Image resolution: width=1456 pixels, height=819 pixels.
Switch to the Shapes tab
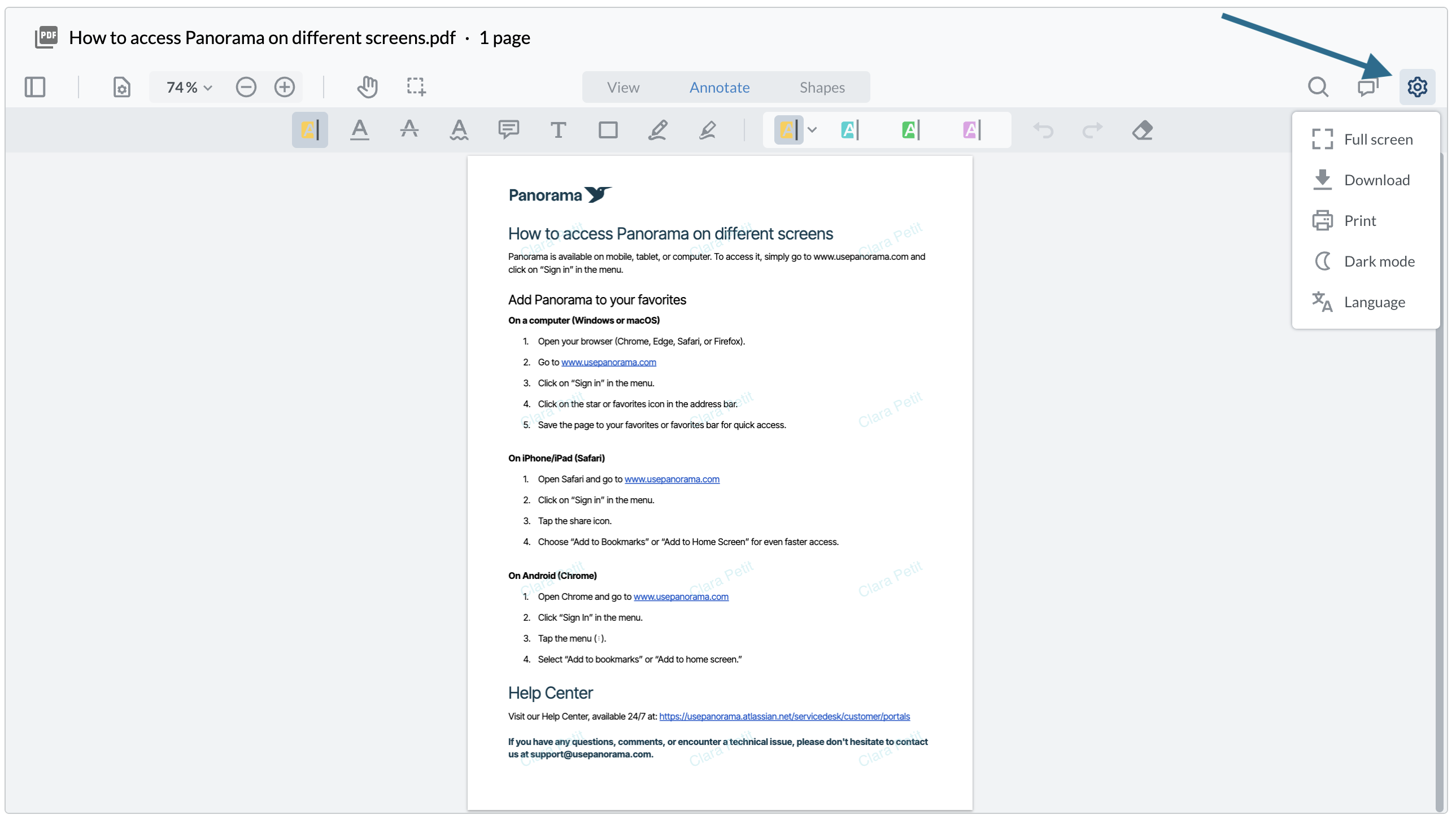tap(822, 87)
